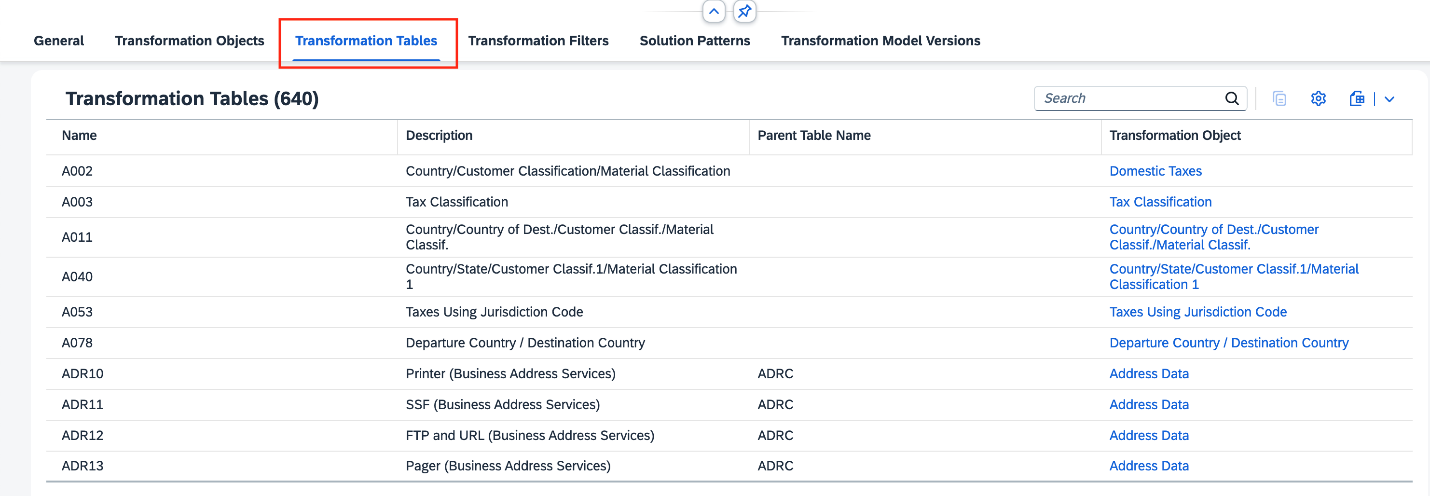The width and height of the screenshot is (1430, 496).
Task: Select the Transformation Filters tab
Action: tap(538, 41)
